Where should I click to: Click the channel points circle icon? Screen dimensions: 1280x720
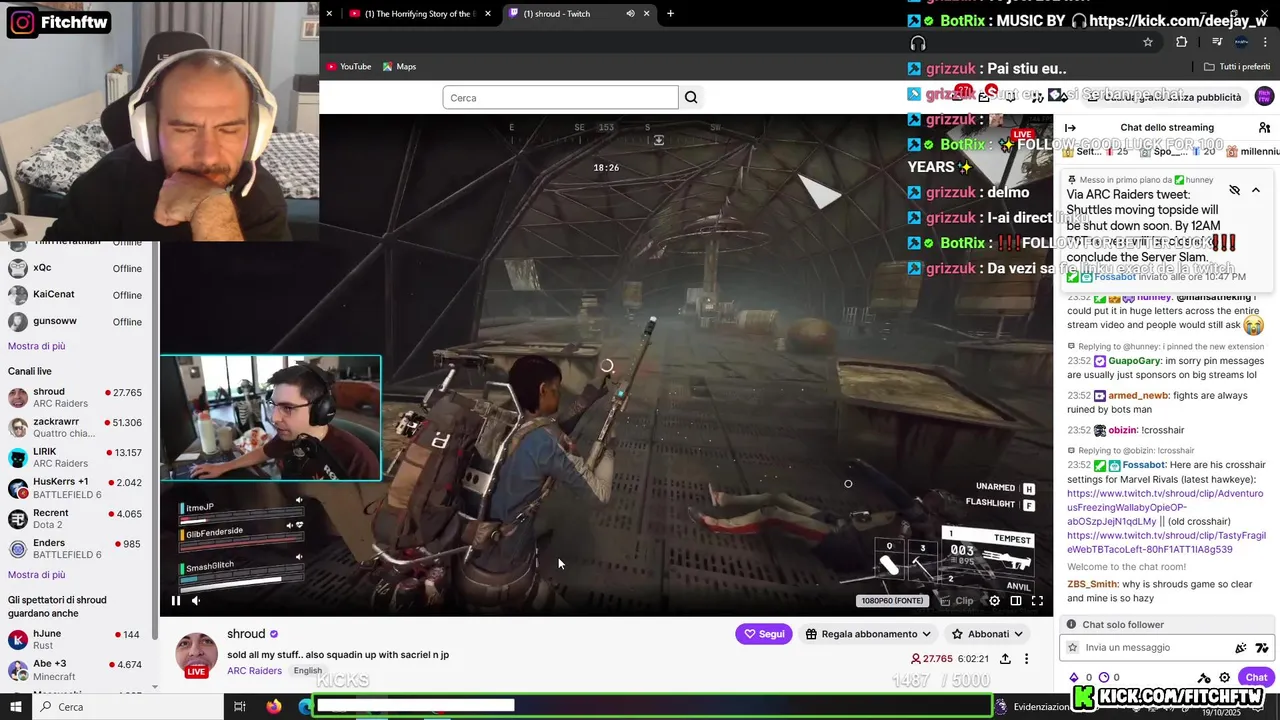pyautogui.click(x=1104, y=678)
